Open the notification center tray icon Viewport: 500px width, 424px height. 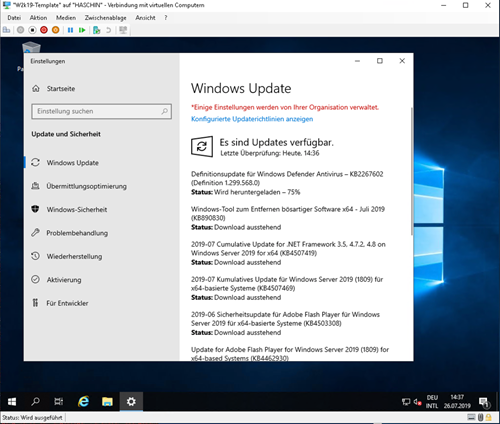(484, 402)
